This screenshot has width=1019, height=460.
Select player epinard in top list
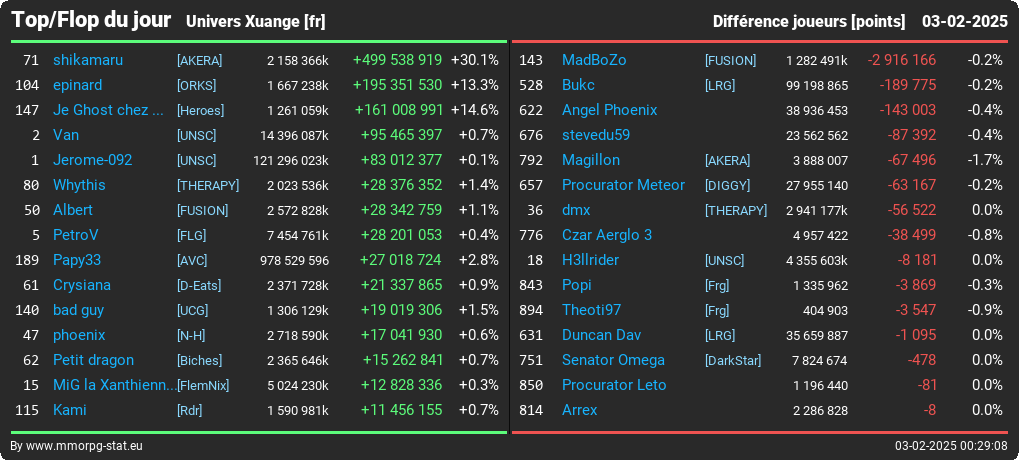pyautogui.click(x=77, y=85)
